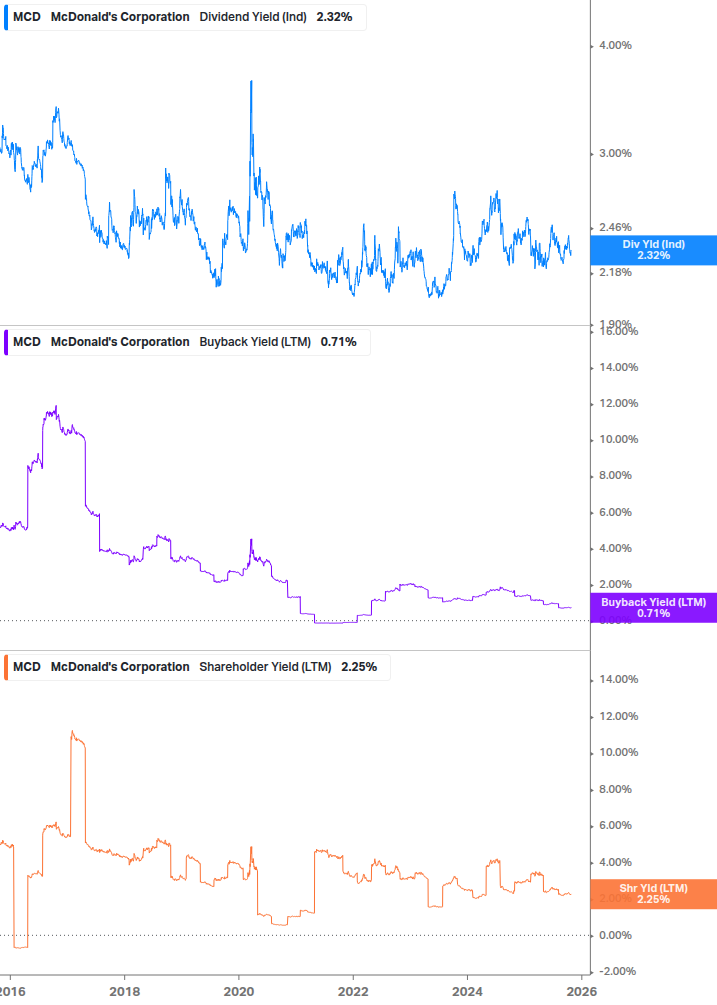The width and height of the screenshot is (717, 1005).
Task: Click the 4.00% label on dividend yield axis
Action: [x=616, y=45]
